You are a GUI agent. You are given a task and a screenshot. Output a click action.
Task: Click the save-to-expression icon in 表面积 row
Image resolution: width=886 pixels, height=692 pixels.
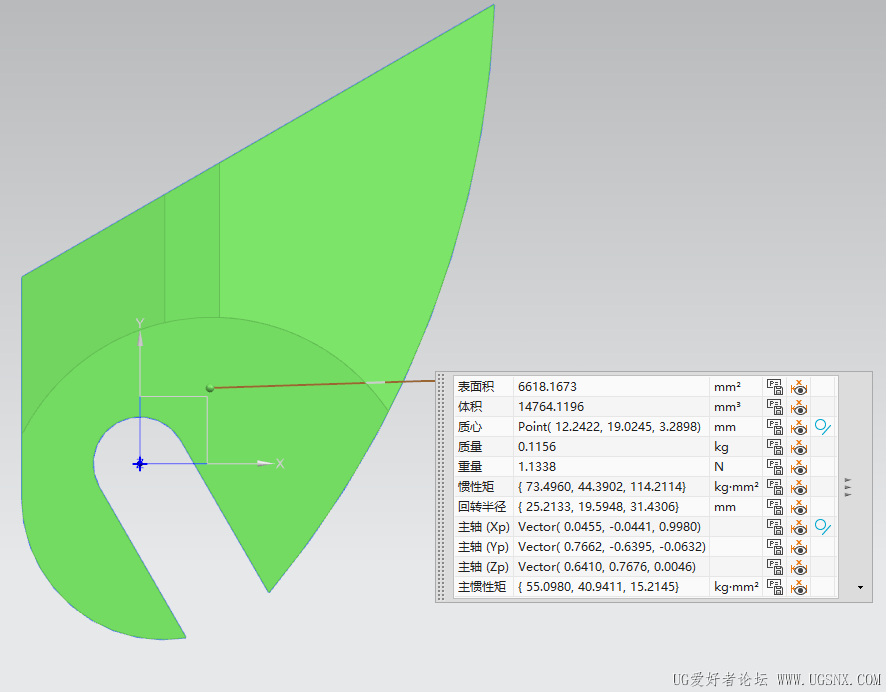[774, 387]
